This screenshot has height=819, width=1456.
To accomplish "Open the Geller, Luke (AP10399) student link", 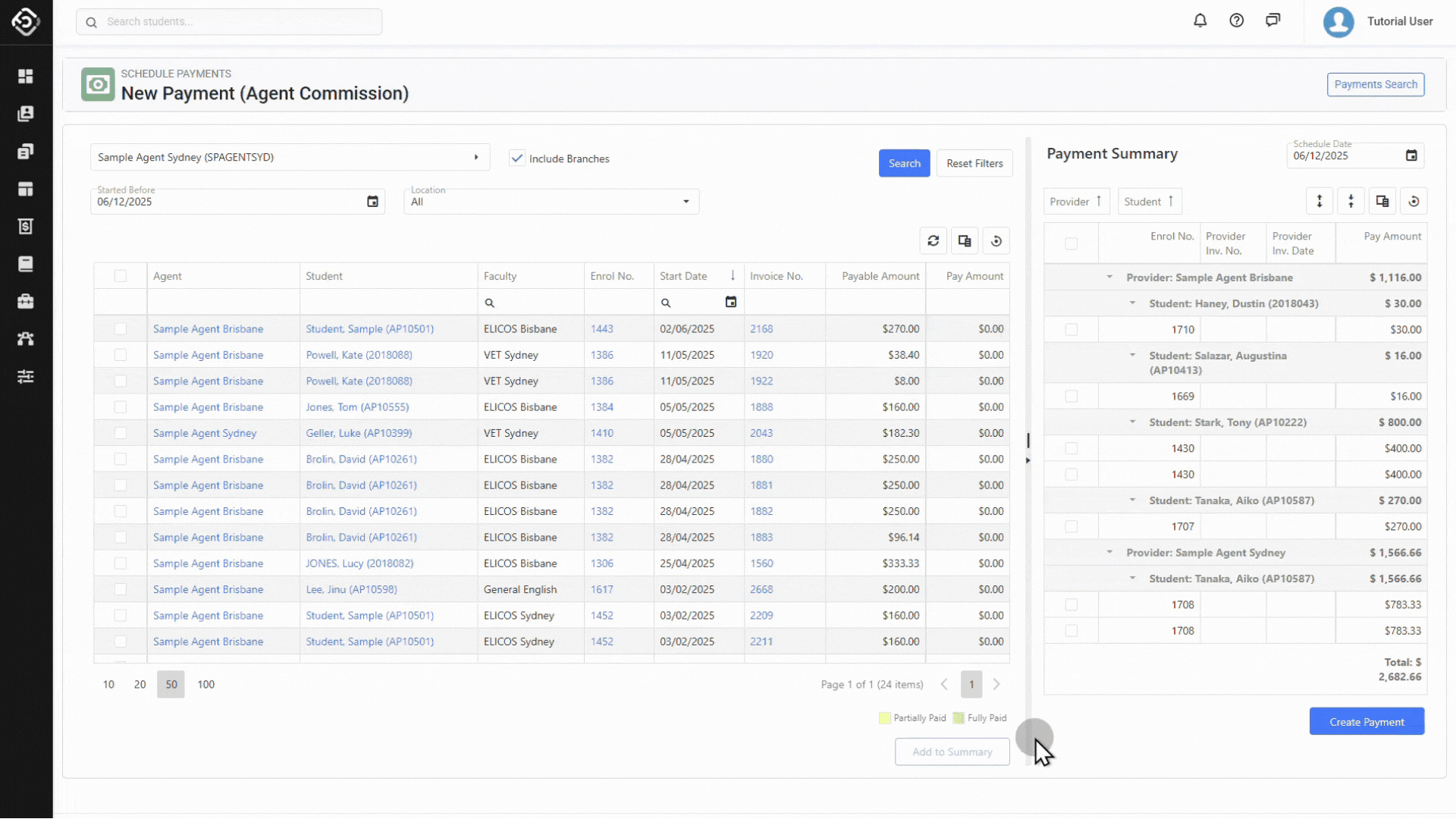I will 359,433.
